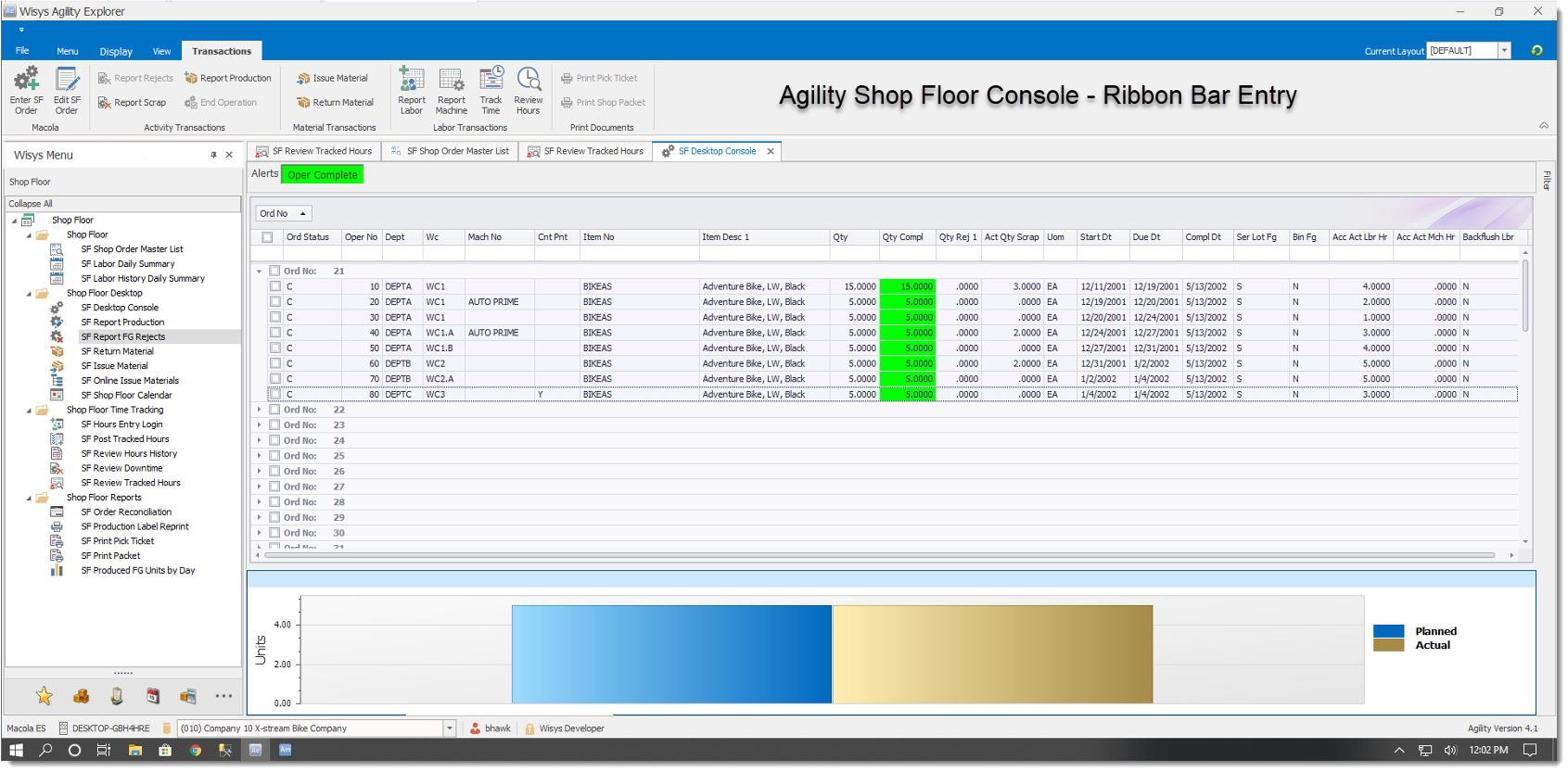Viewport: 1568px width, 772px height.
Task: Check the box for operation 10 row
Action: 275,286
